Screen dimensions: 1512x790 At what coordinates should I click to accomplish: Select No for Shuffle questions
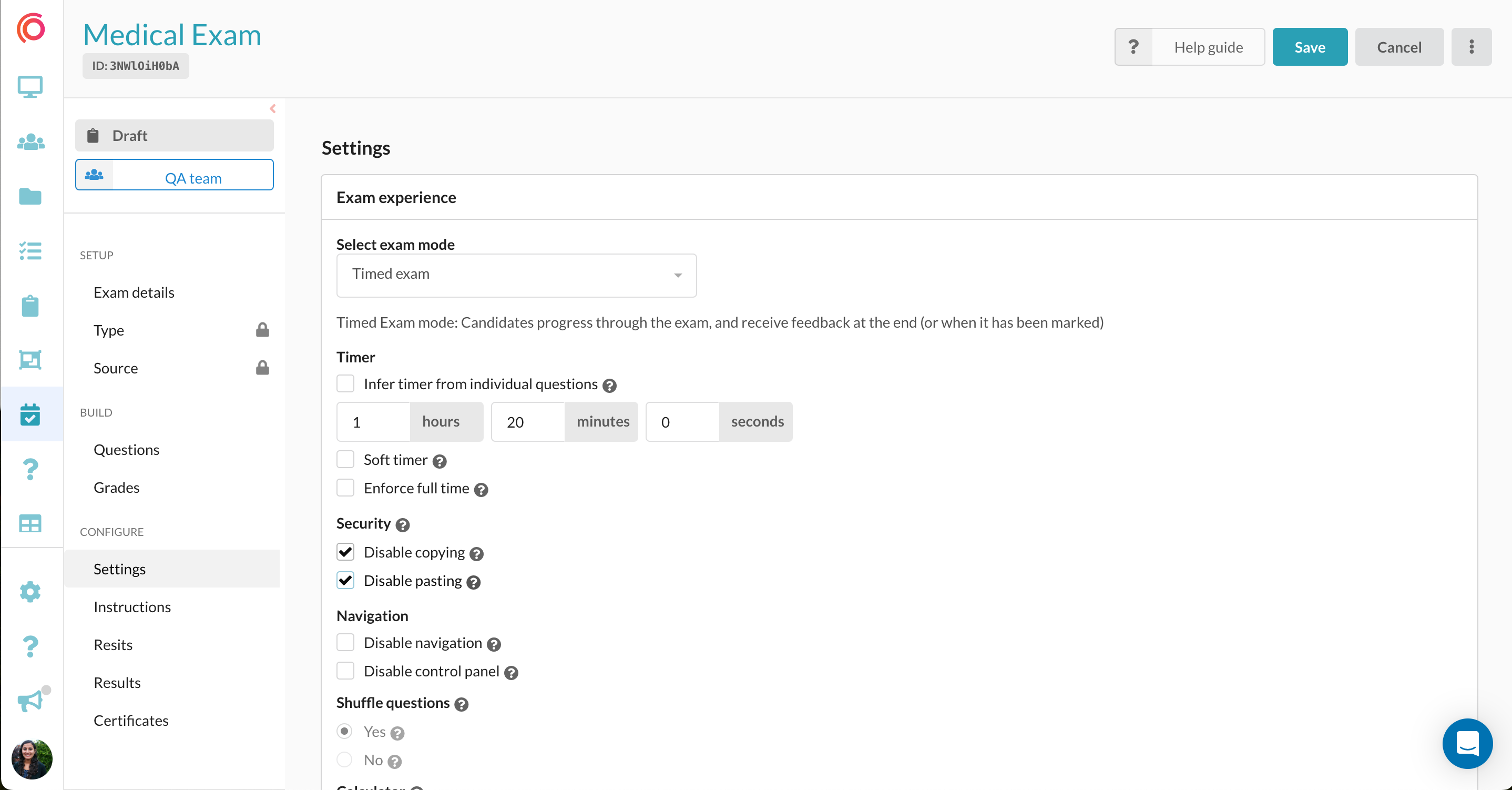(344, 759)
